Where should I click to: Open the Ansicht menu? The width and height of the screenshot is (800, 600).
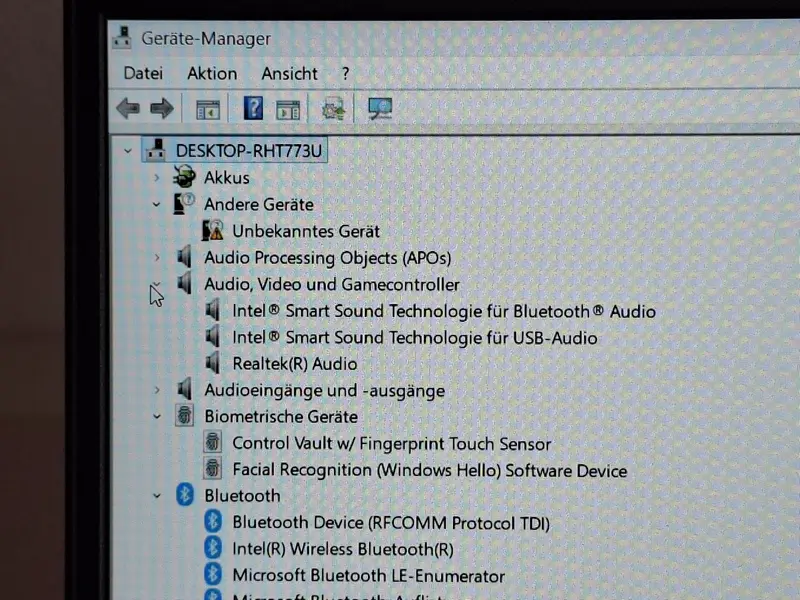289,73
